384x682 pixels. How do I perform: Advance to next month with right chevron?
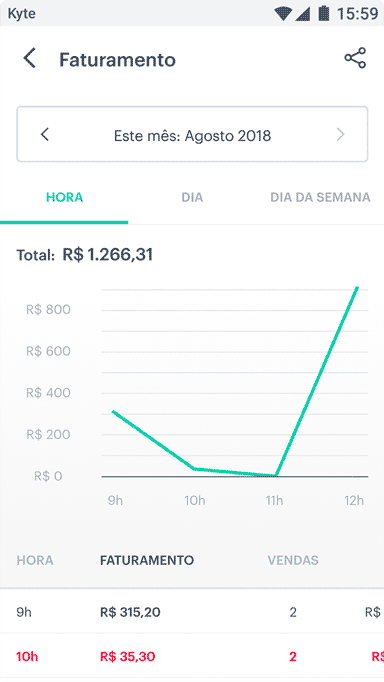pyautogui.click(x=341, y=134)
